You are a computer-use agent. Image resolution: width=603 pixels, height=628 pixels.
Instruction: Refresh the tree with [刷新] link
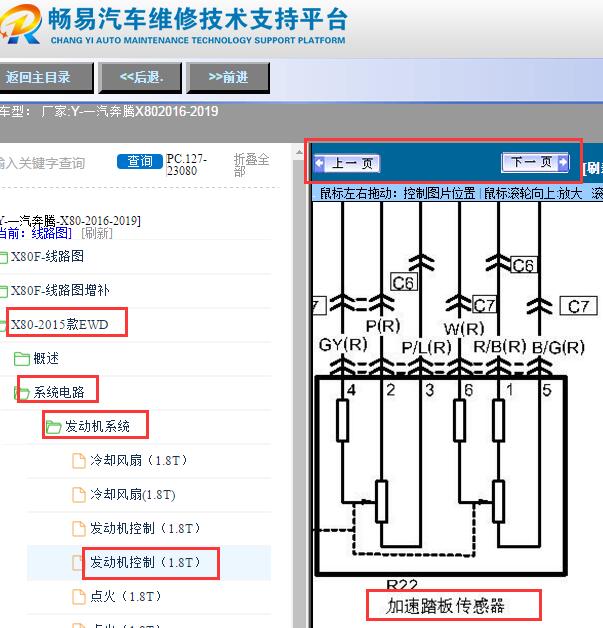(96, 233)
